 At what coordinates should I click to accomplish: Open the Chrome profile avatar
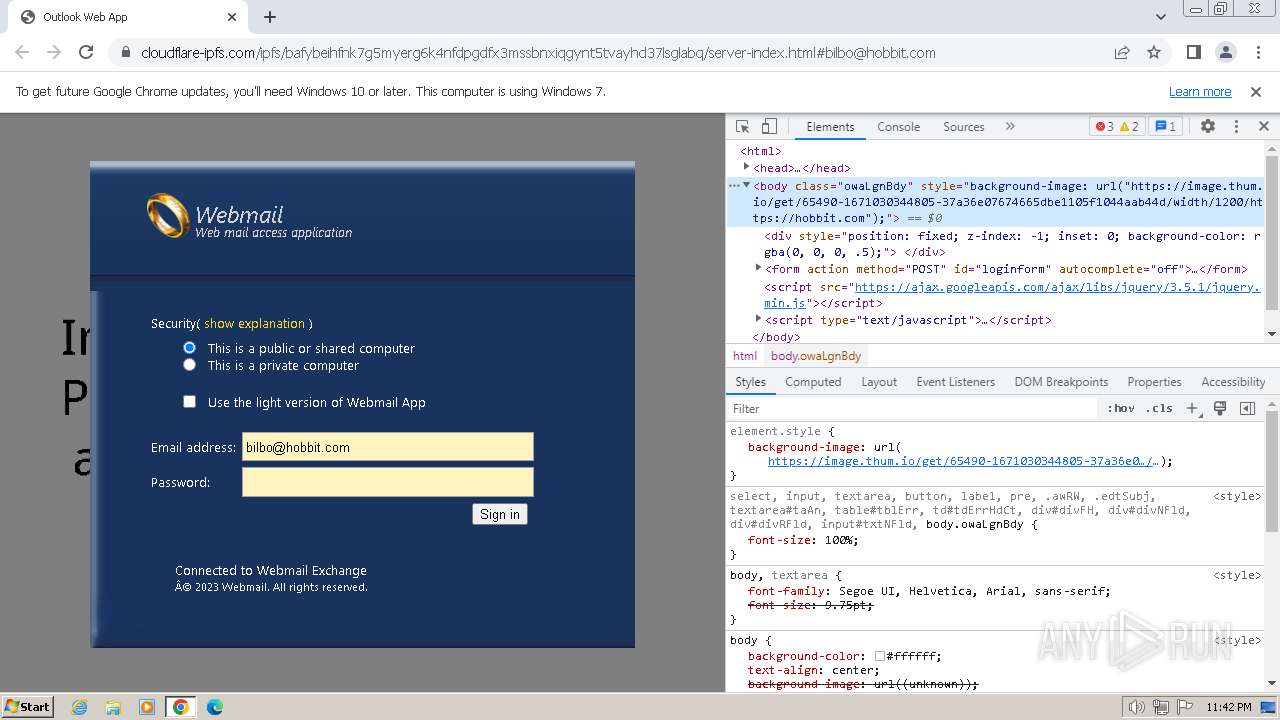(1225, 52)
